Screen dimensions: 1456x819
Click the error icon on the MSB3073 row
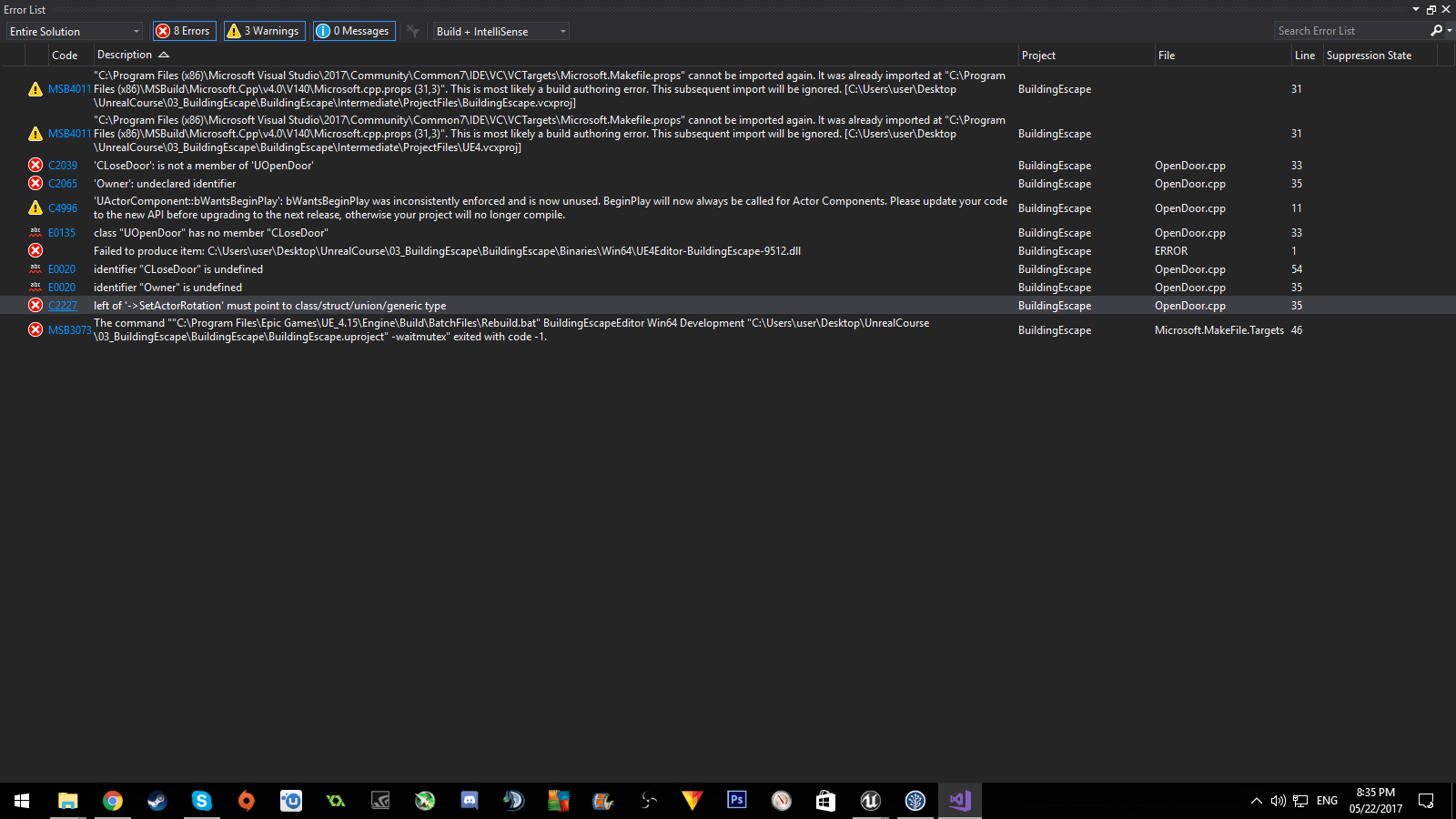35,330
